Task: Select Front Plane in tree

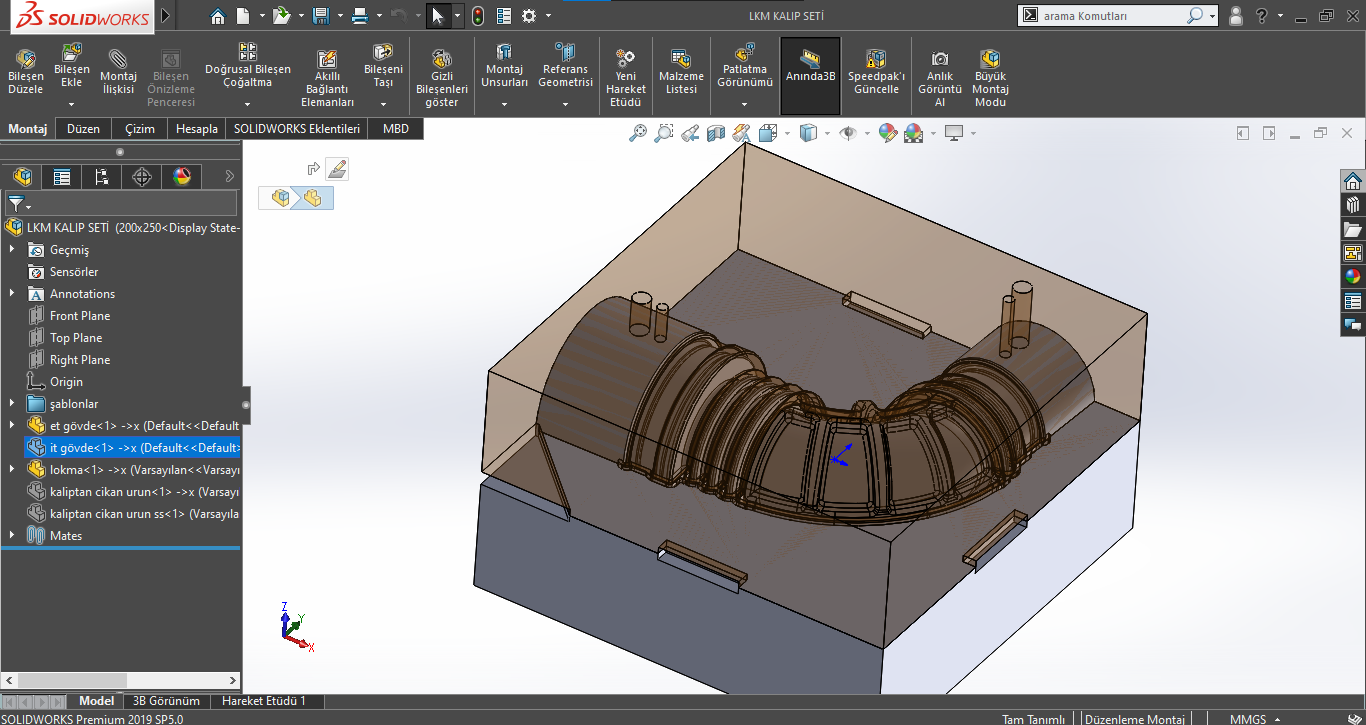Action: [x=80, y=316]
